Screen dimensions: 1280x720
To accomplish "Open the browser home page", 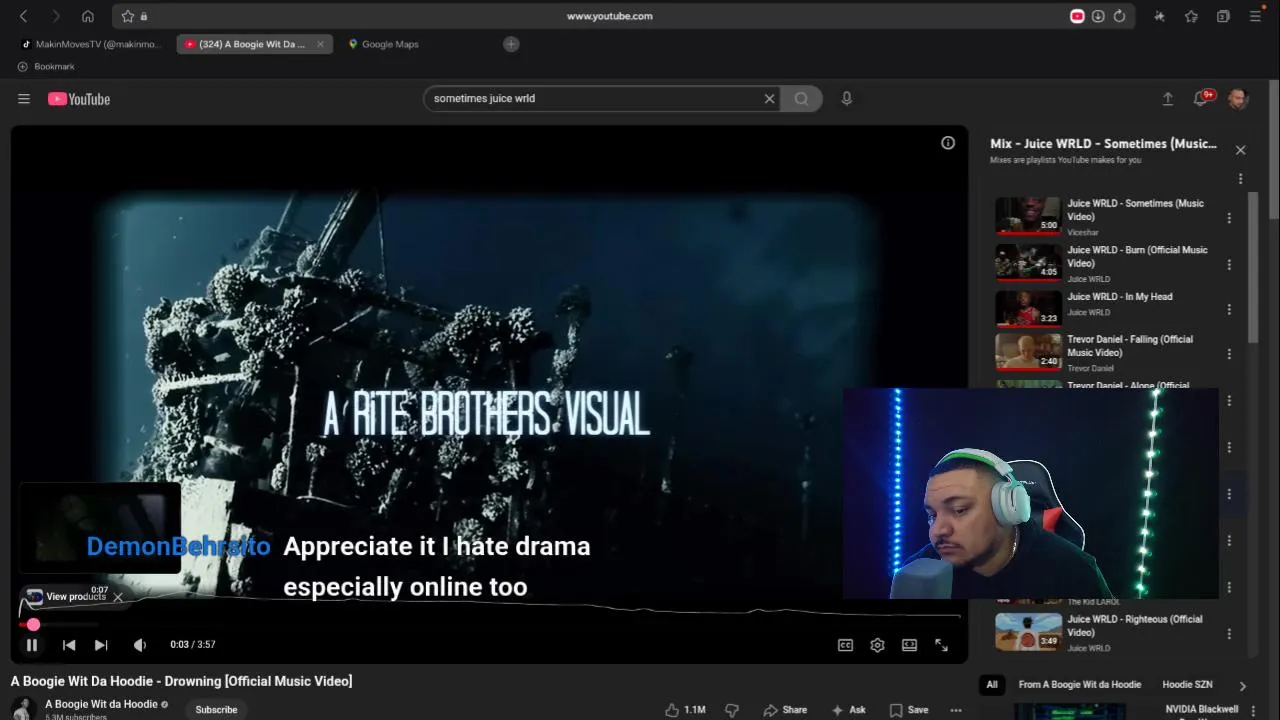I will point(88,16).
